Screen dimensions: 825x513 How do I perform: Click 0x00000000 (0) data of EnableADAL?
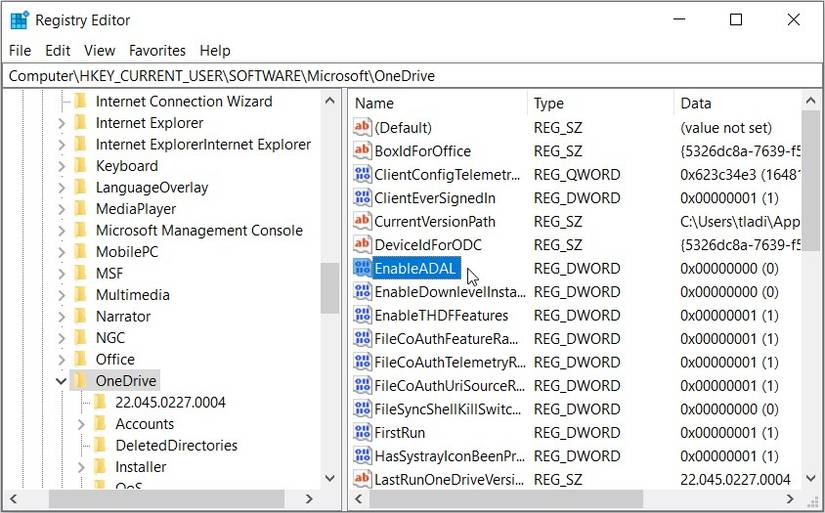click(729, 268)
